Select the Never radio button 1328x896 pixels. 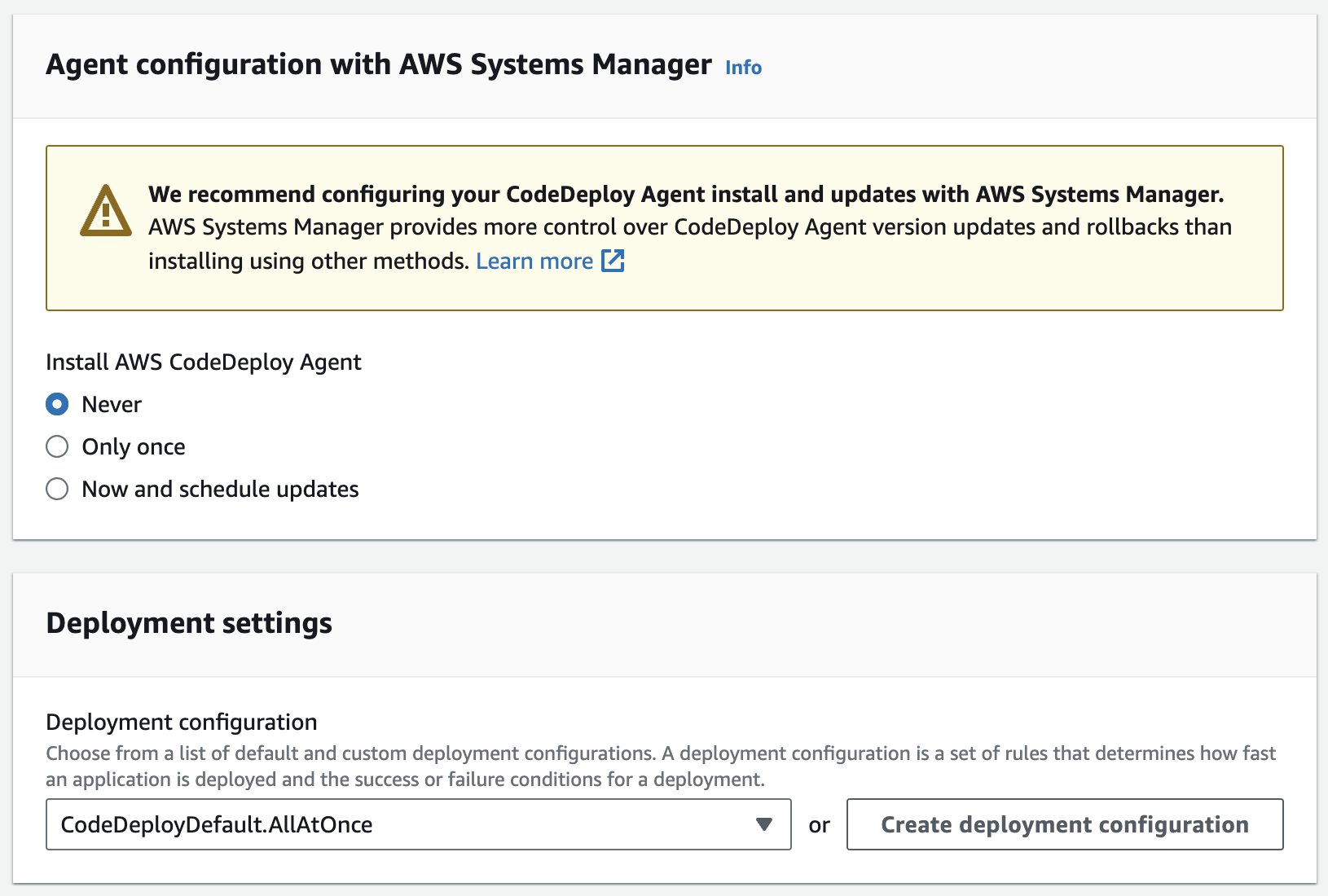[57, 404]
